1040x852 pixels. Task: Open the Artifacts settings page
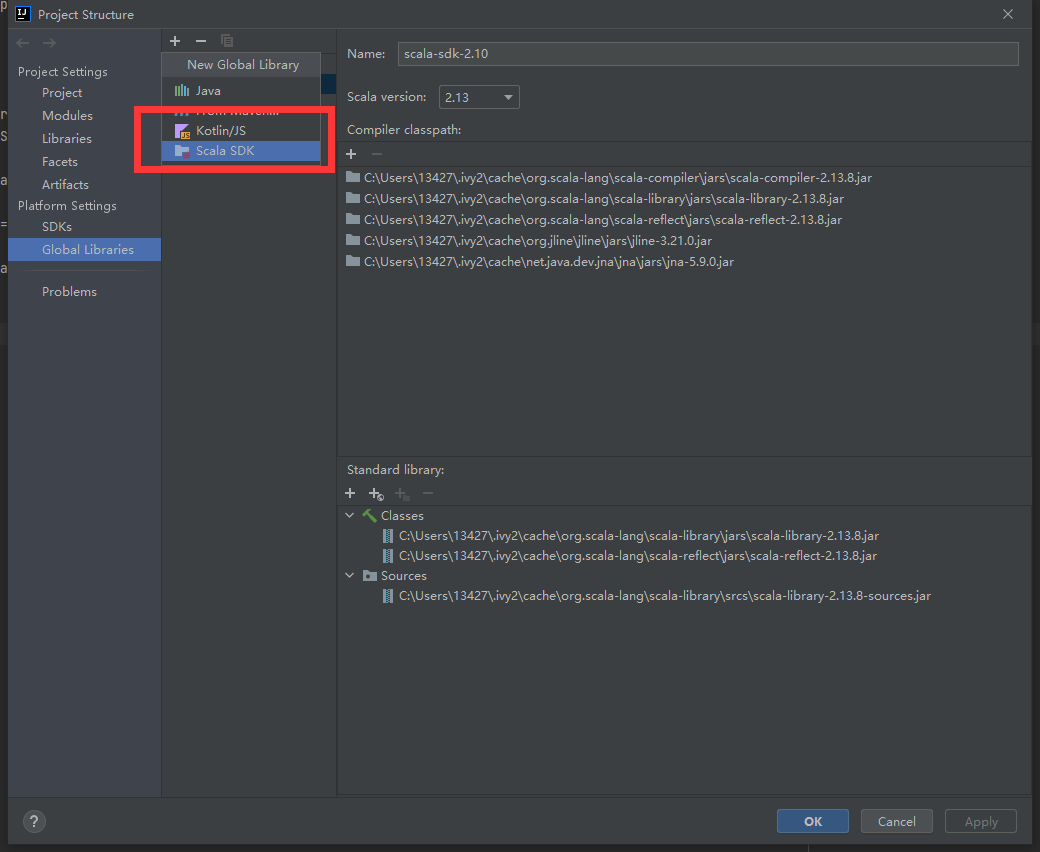coord(65,185)
